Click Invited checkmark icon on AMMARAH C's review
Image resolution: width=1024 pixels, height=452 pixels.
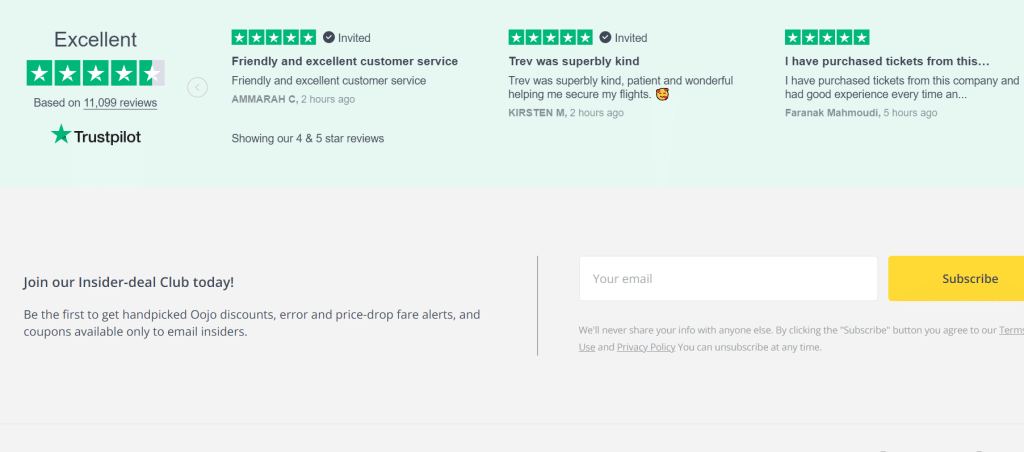(328, 38)
